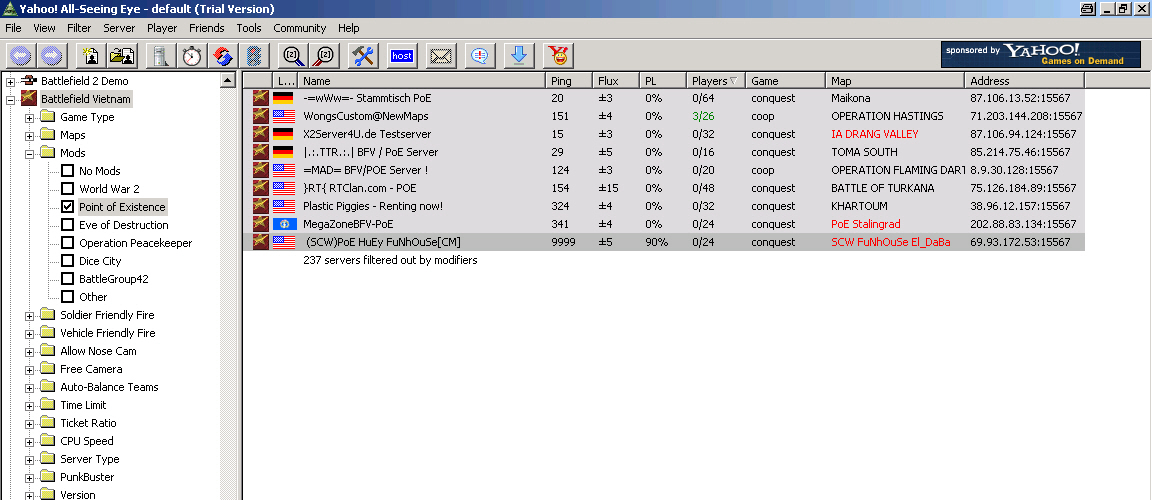The image size is (1152, 500).
Task: Click the chat bubble alert icon
Action: pyautogui.click(x=480, y=56)
